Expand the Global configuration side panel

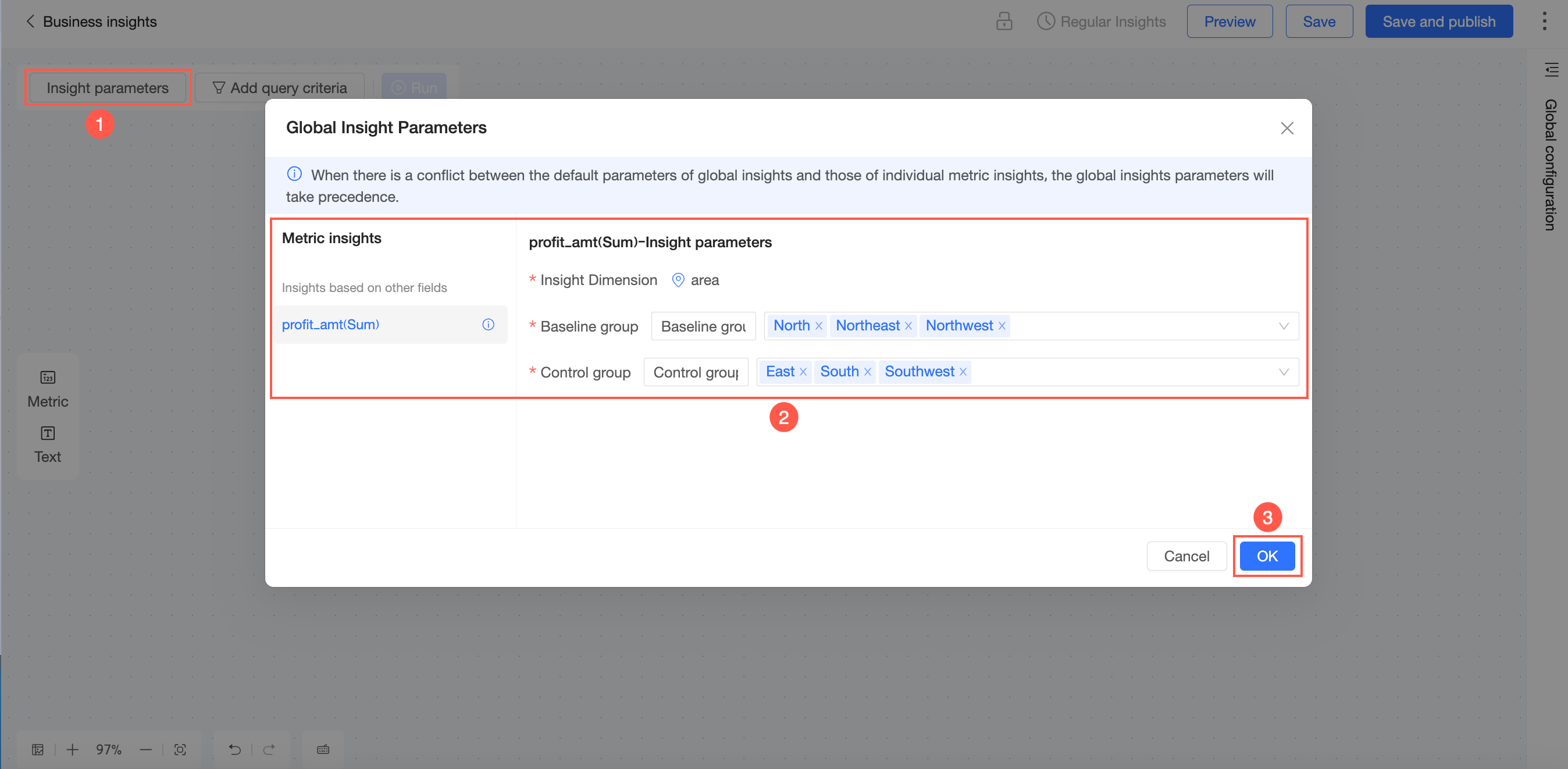[1551, 69]
